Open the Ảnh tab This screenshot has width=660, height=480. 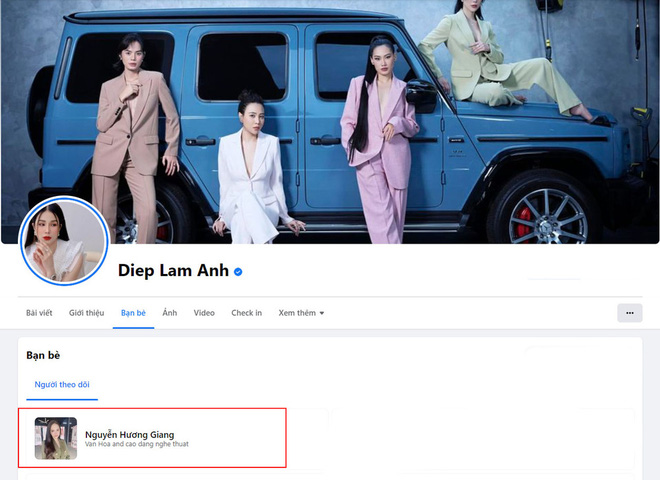click(x=170, y=313)
